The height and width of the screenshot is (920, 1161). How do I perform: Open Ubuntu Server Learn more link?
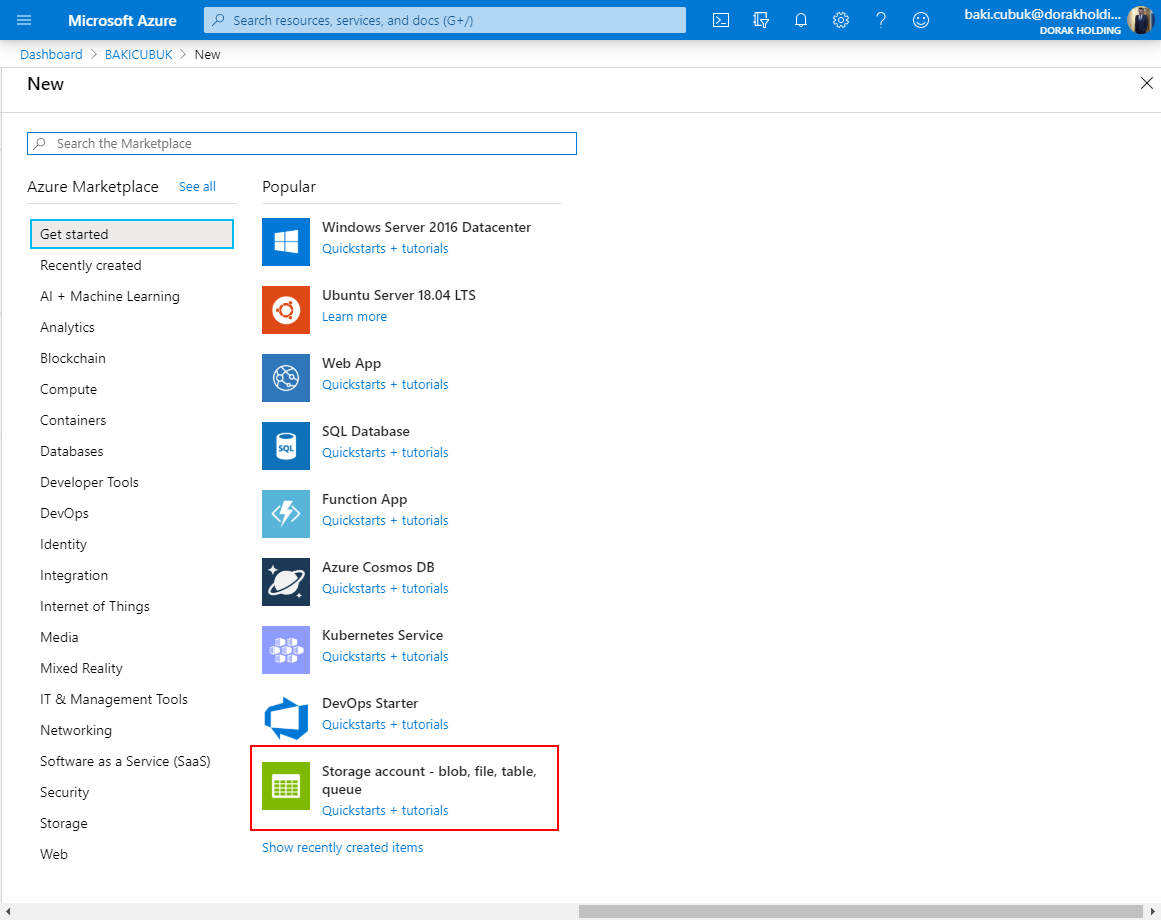[355, 317]
